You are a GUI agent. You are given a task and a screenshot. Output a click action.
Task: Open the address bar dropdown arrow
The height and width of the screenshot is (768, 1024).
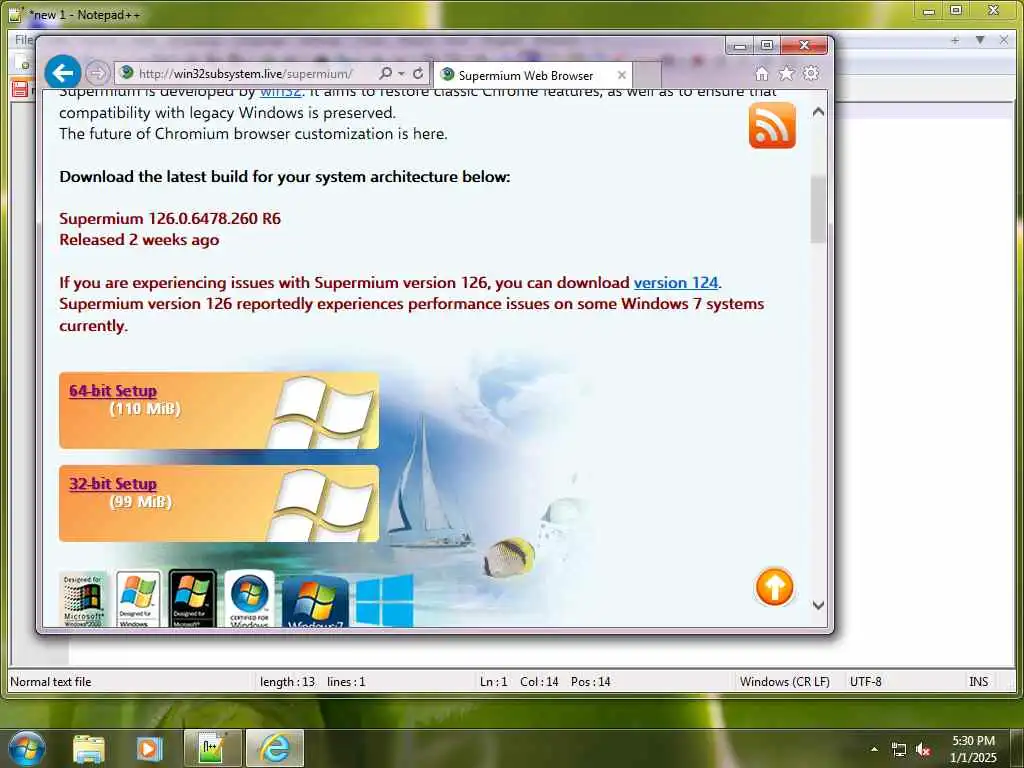[x=402, y=73]
